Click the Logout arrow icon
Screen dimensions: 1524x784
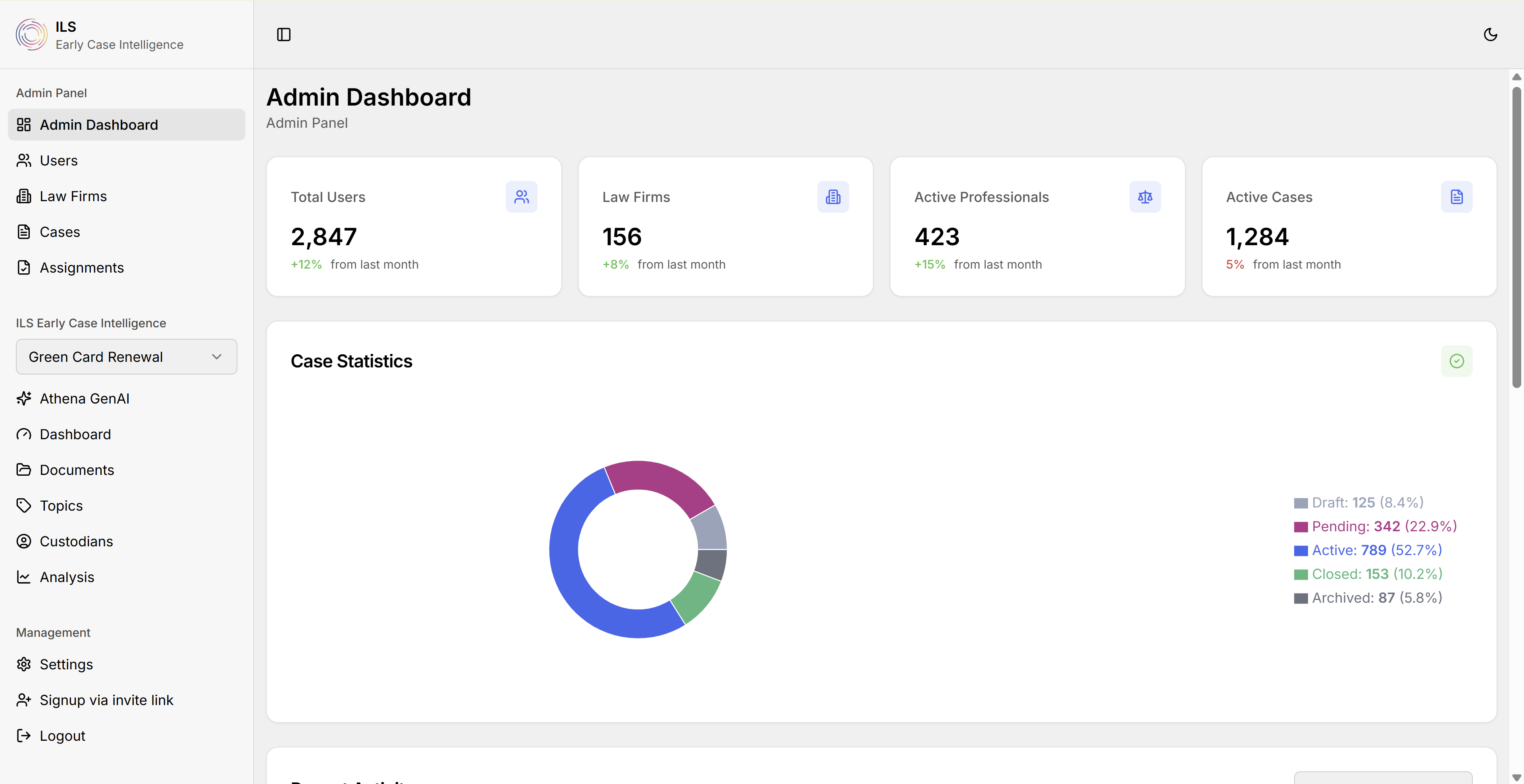point(24,736)
